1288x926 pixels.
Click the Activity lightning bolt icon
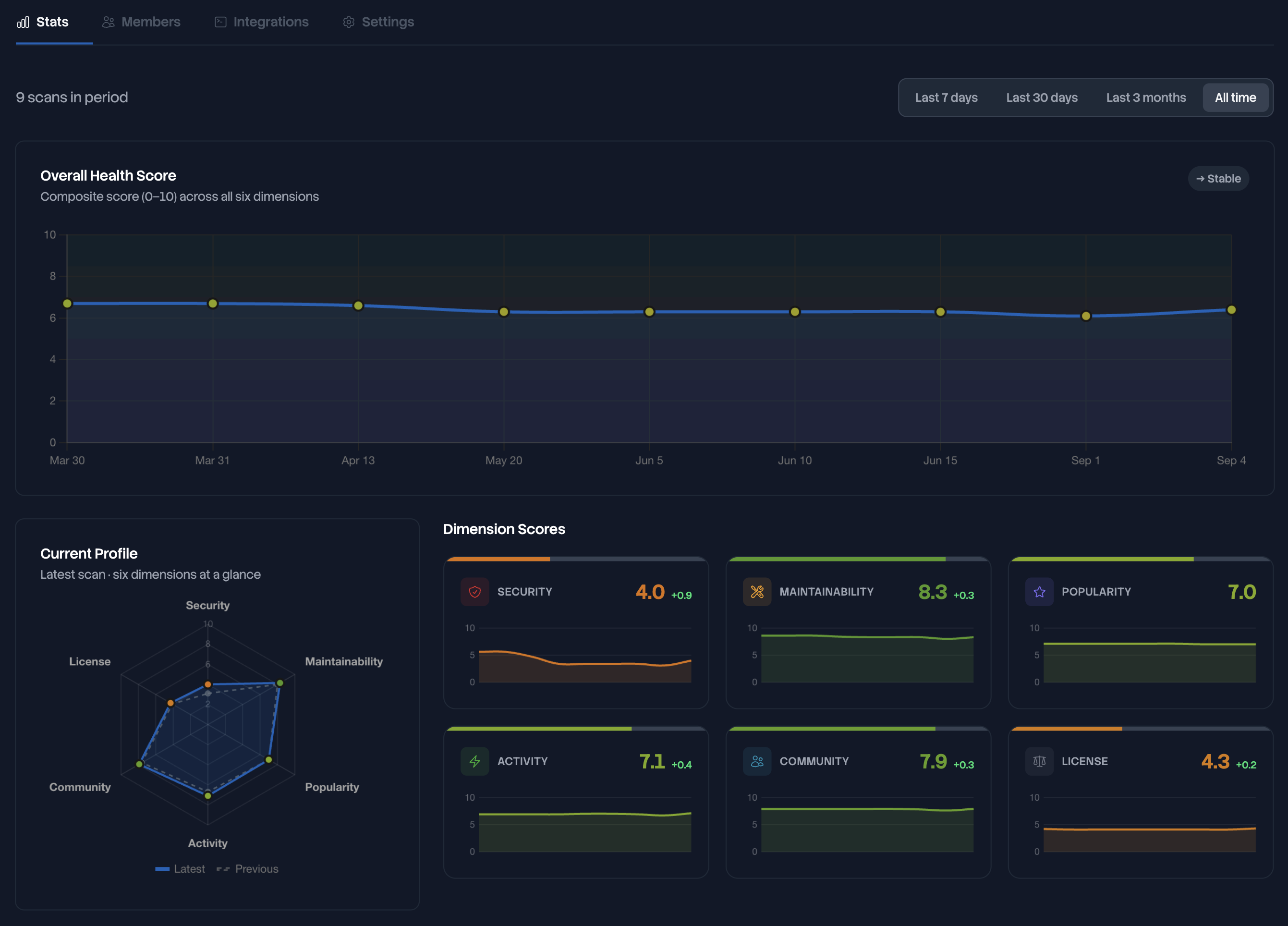pos(475,761)
